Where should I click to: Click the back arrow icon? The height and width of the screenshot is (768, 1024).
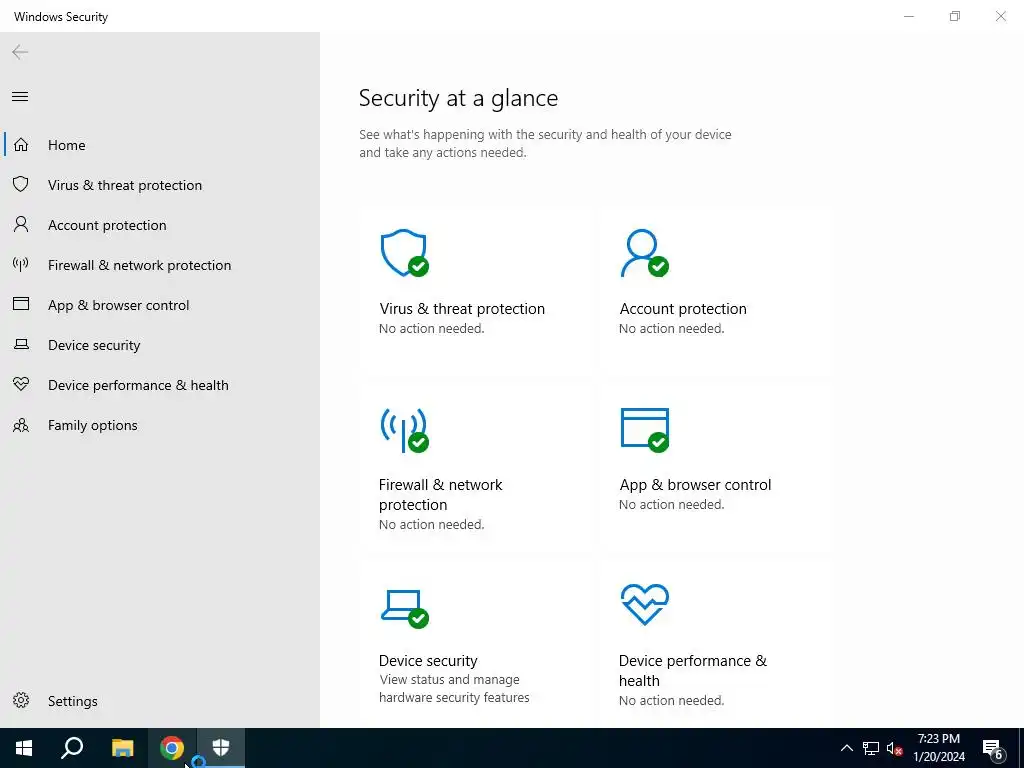(20, 52)
